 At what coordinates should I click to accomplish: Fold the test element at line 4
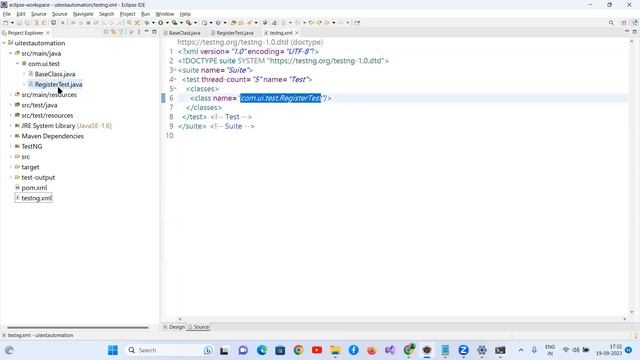coord(176,80)
